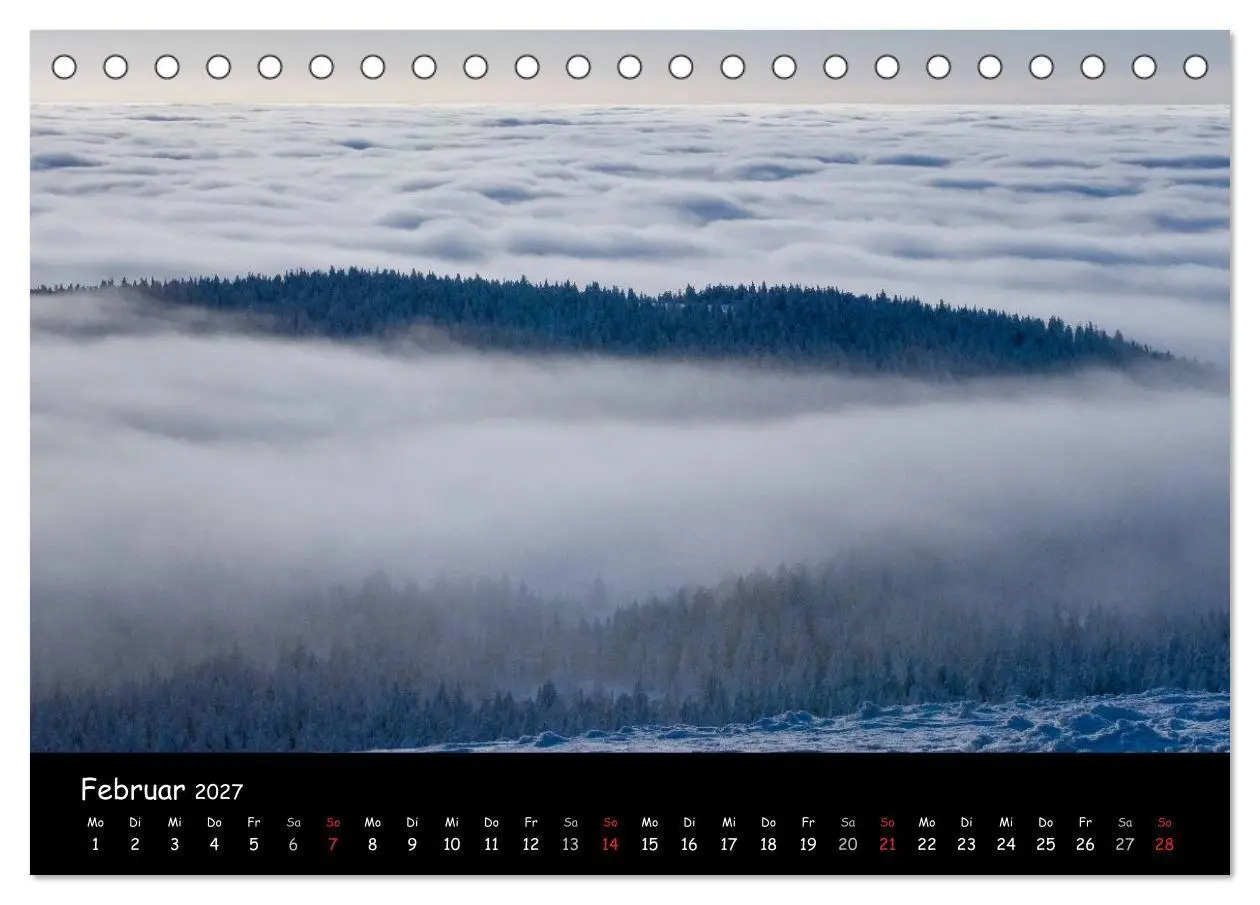The width and height of the screenshot is (1260, 905).
Task: Select day 8 in the calendar
Action: point(372,844)
